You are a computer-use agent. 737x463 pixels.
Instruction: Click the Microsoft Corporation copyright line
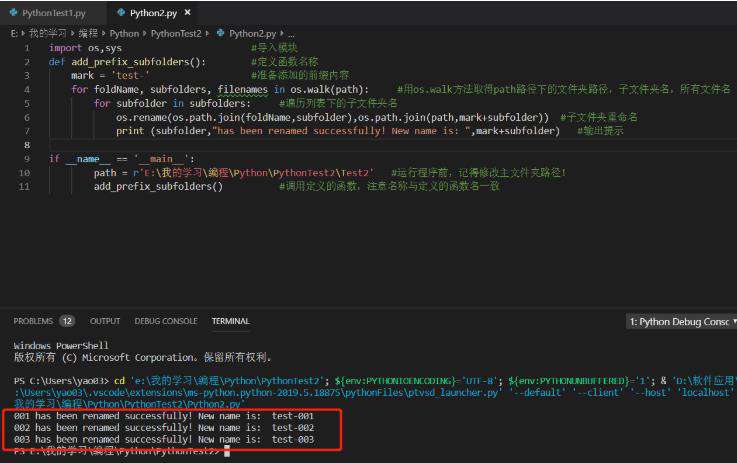[142, 358]
